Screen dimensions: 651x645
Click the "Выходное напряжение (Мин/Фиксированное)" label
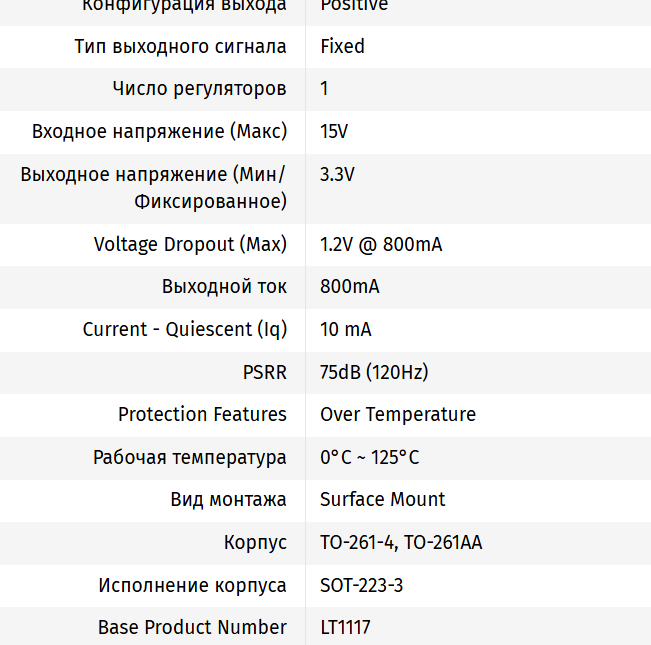click(153, 188)
